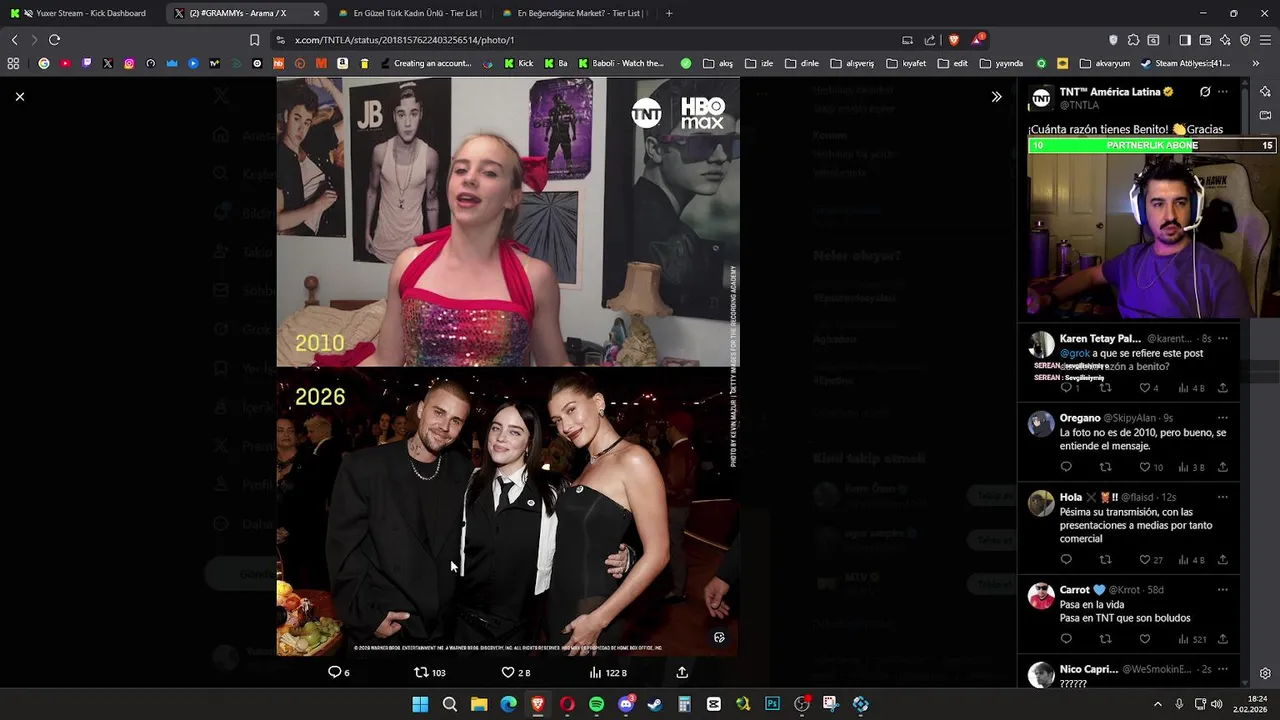1280x720 pixels.
Task: Repost the photo showing 103 reposts
Action: (x=430, y=672)
